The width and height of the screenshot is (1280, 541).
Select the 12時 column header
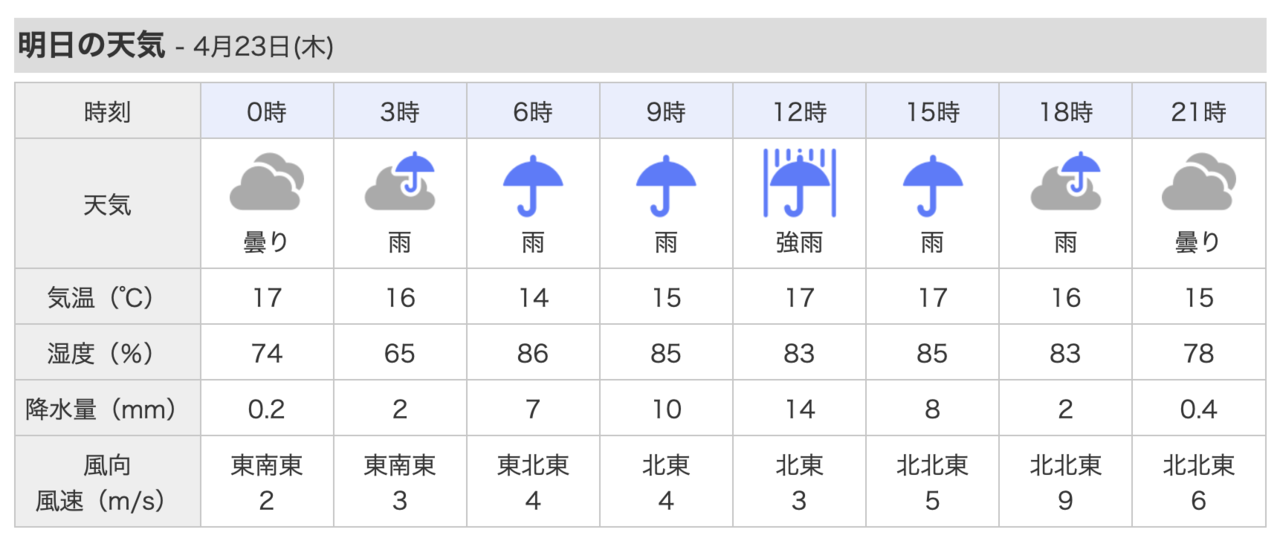[800, 112]
